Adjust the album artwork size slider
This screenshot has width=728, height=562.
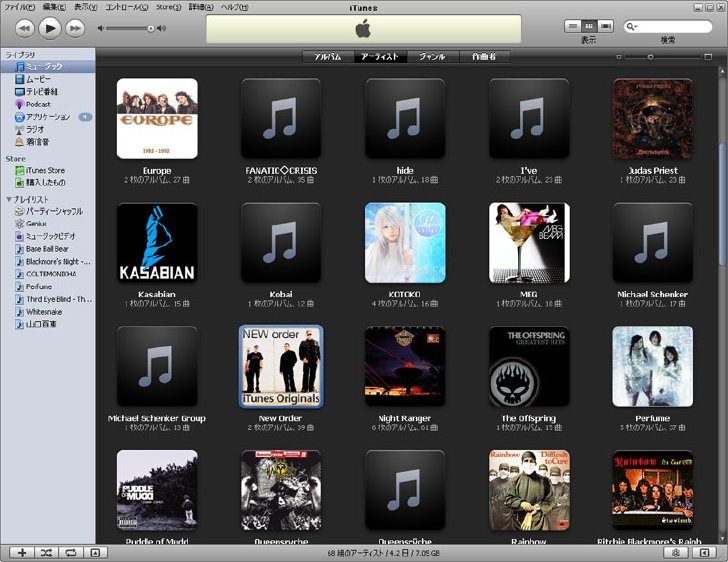(x=650, y=57)
